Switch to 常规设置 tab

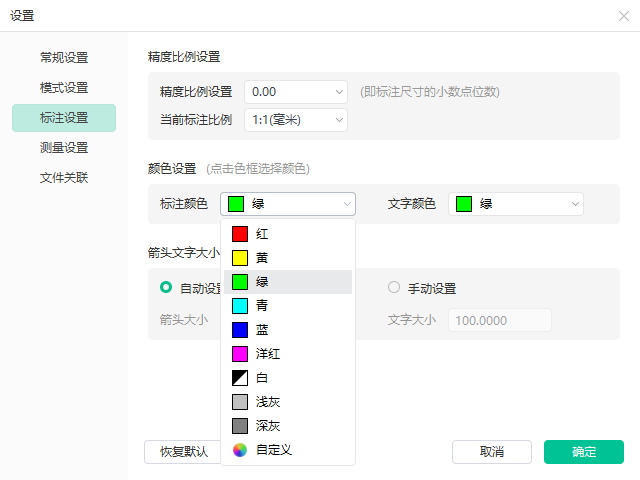click(64, 58)
